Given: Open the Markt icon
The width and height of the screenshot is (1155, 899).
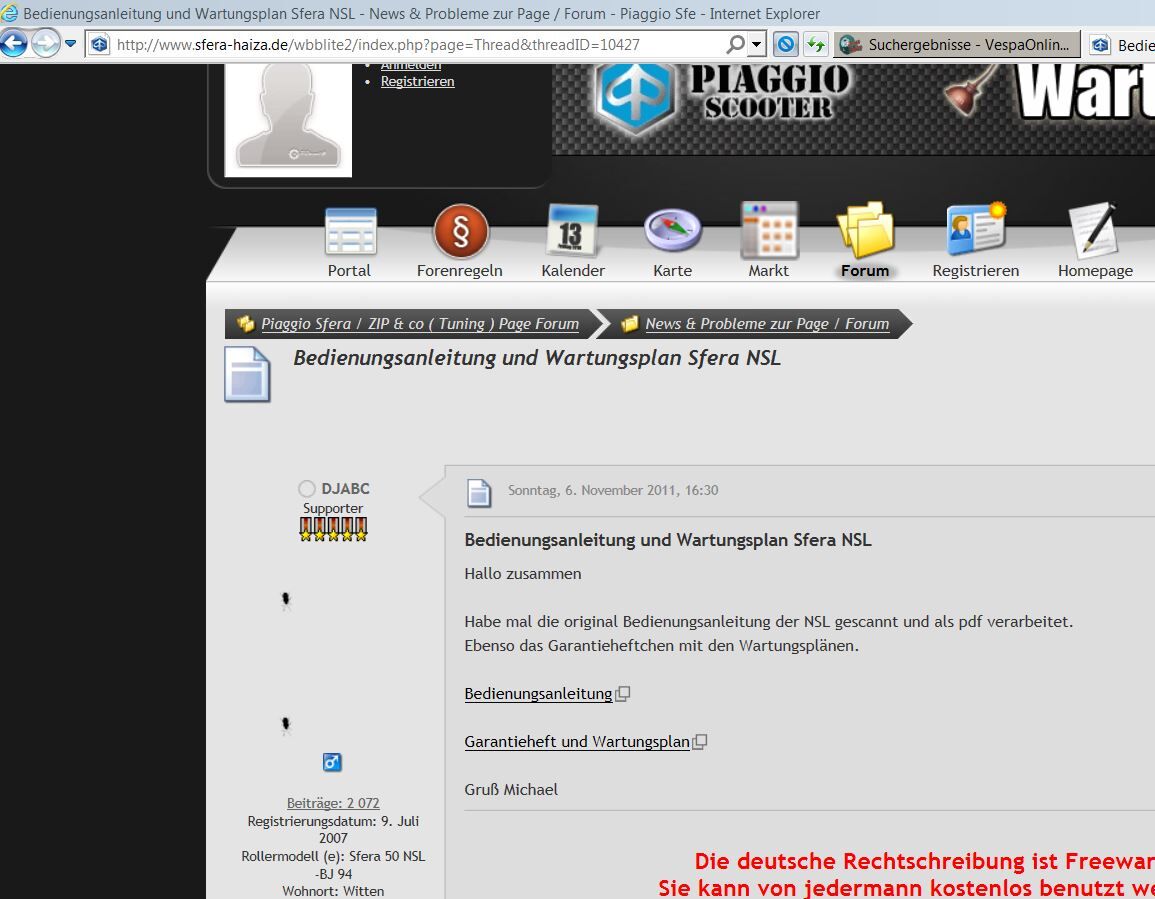Looking at the screenshot, I should pos(768,232).
